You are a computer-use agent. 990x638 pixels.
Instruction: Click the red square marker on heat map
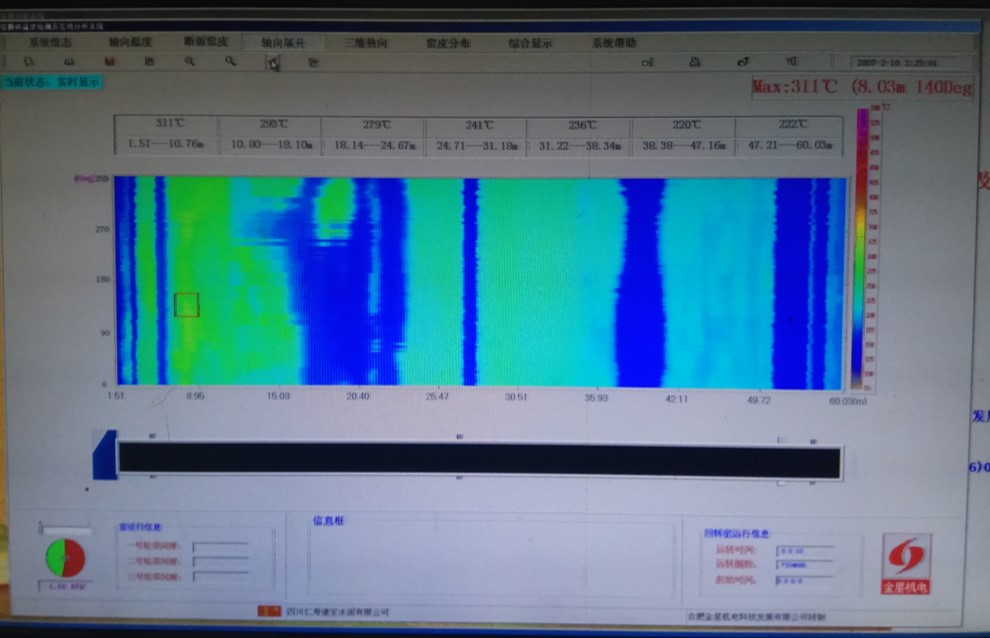(x=187, y=305)
